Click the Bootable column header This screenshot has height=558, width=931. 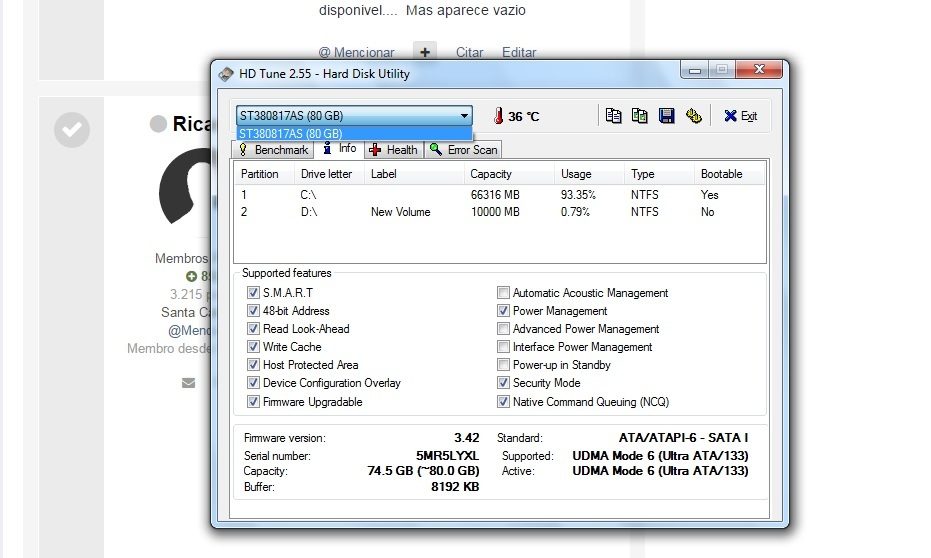click(x=729, y=174)
